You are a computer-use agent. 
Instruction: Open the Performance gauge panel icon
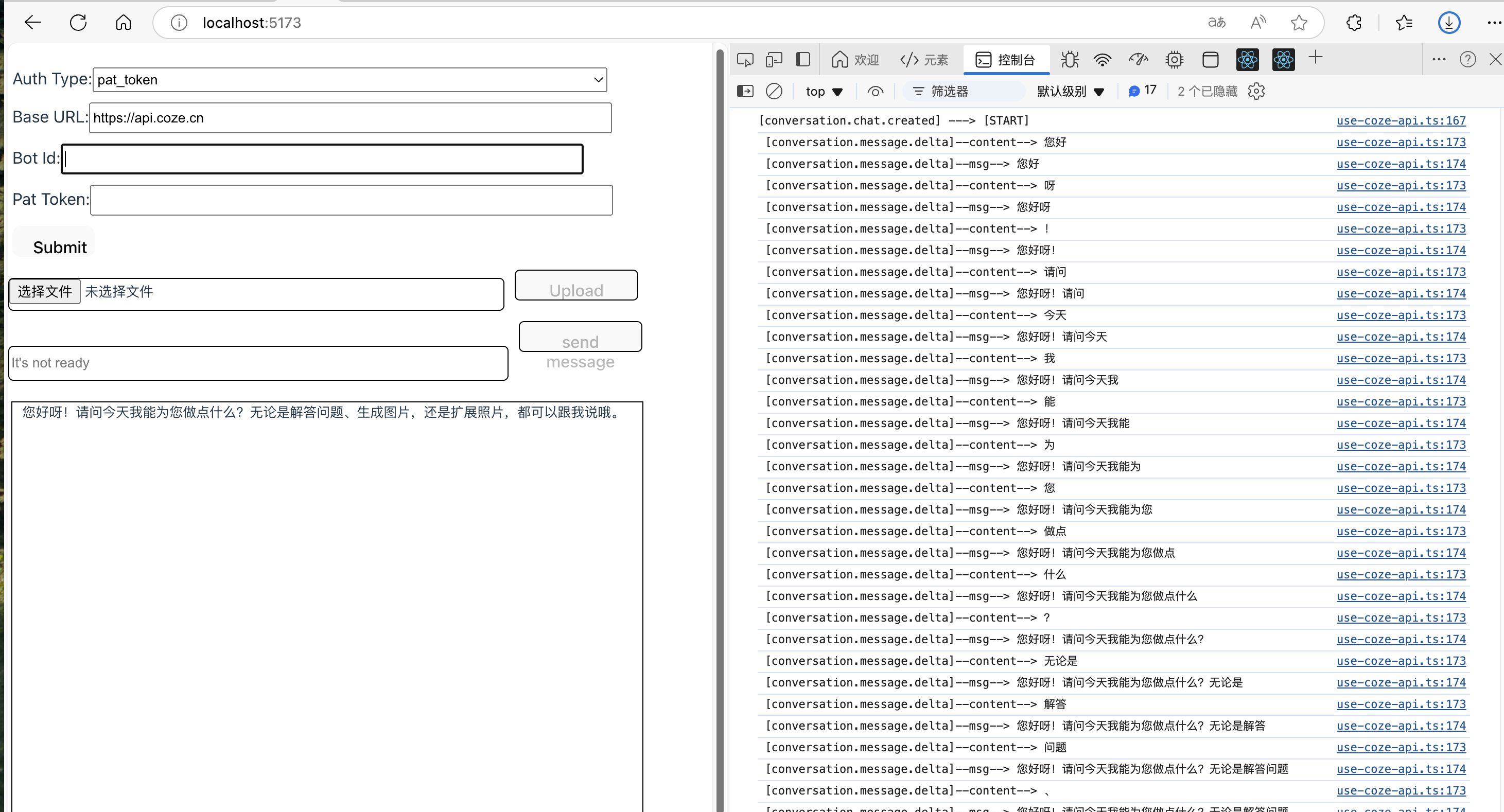coord(1138,60)
